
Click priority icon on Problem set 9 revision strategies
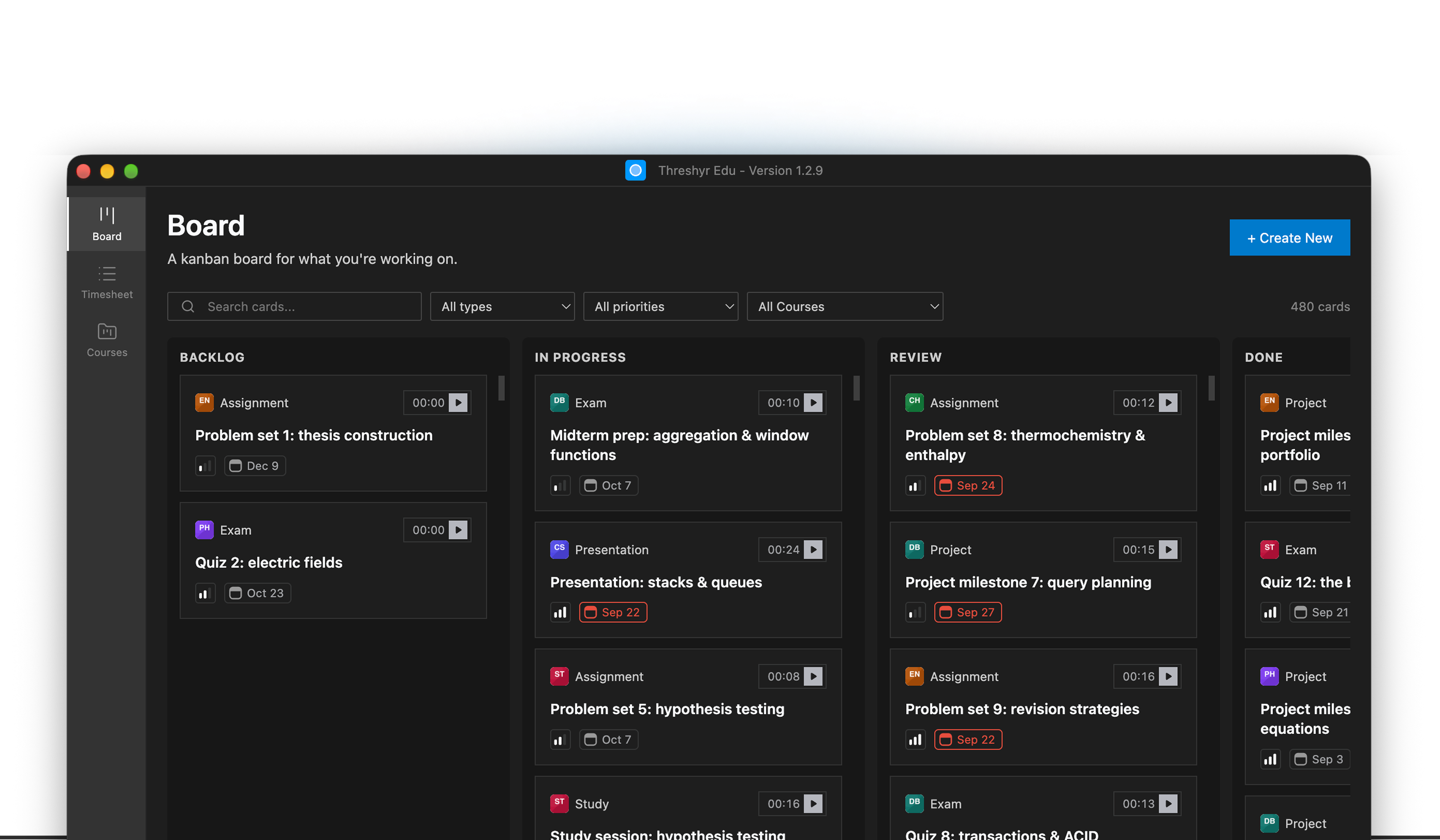coord(915,740)
